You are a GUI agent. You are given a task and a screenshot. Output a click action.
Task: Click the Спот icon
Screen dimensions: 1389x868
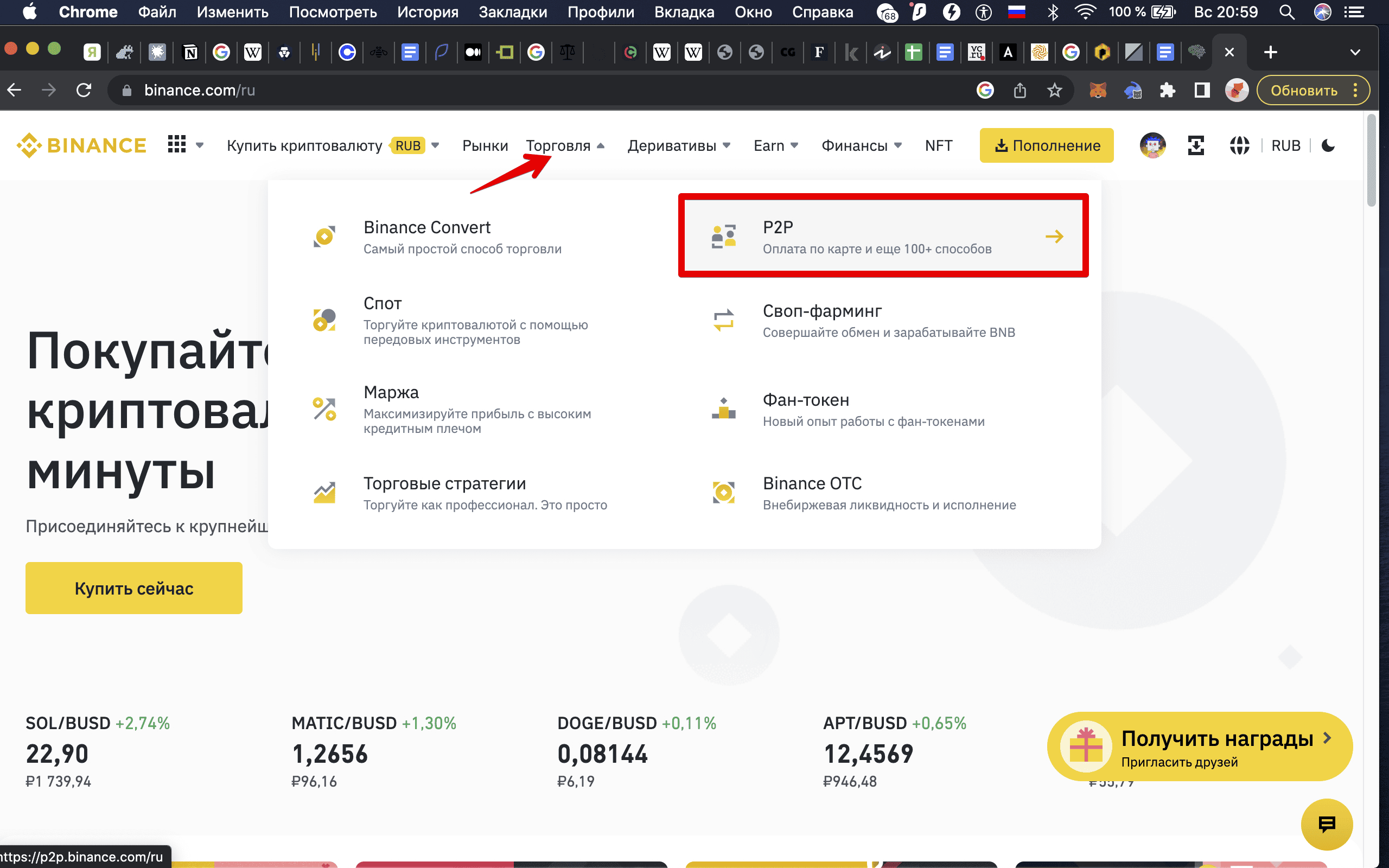pos(324,320)
